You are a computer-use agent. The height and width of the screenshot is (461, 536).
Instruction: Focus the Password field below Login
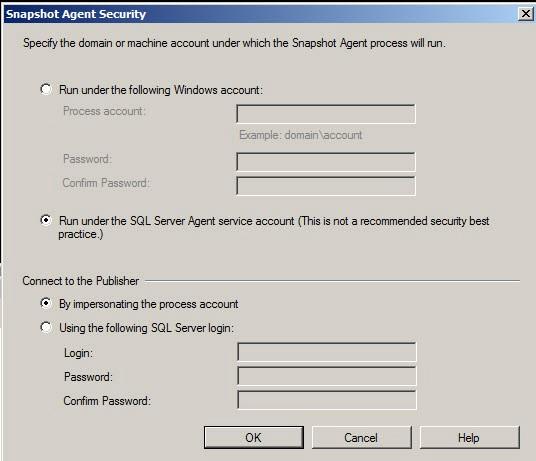coord(327,376)
